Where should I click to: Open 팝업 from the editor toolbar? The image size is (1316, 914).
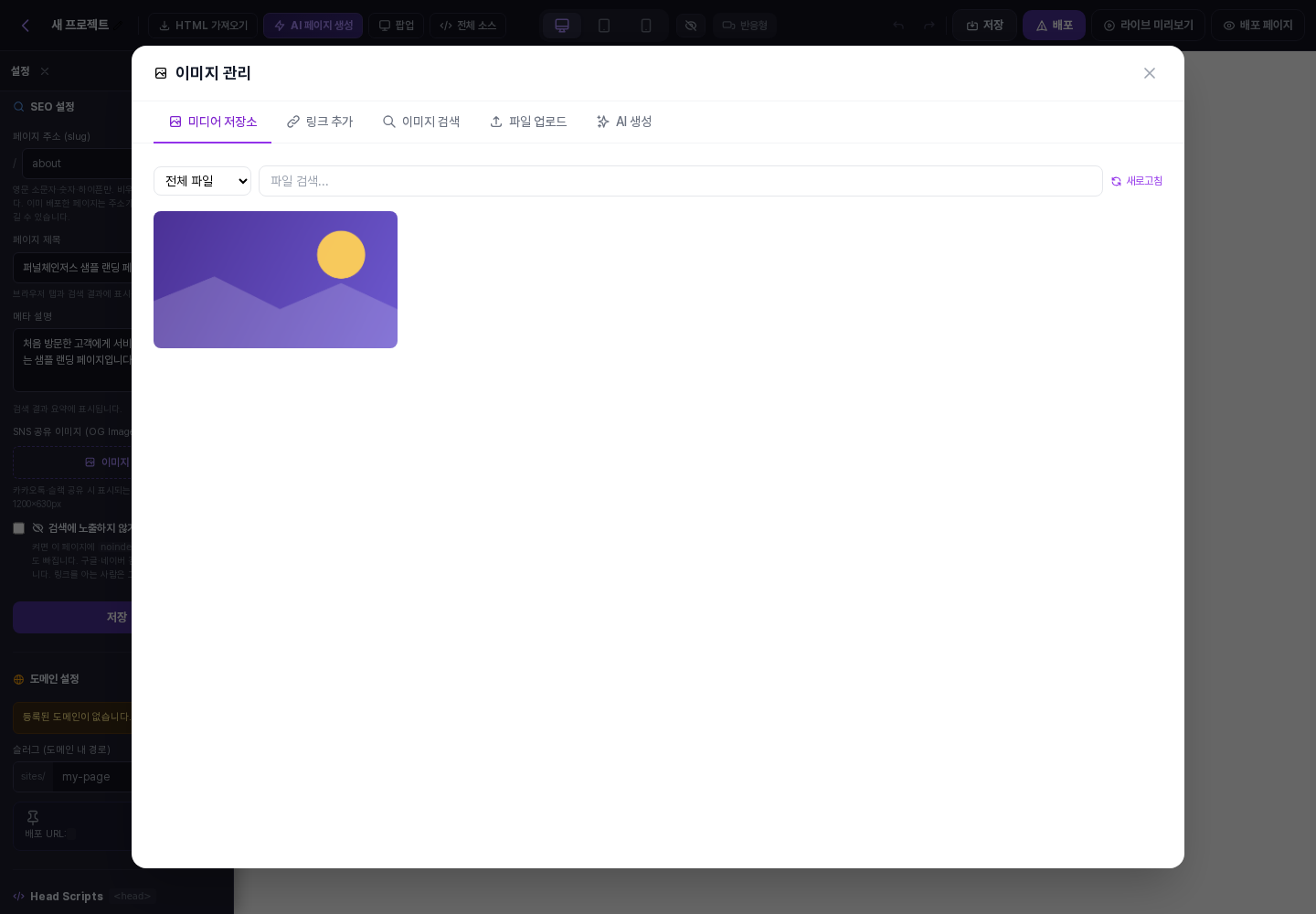[397, 26]
